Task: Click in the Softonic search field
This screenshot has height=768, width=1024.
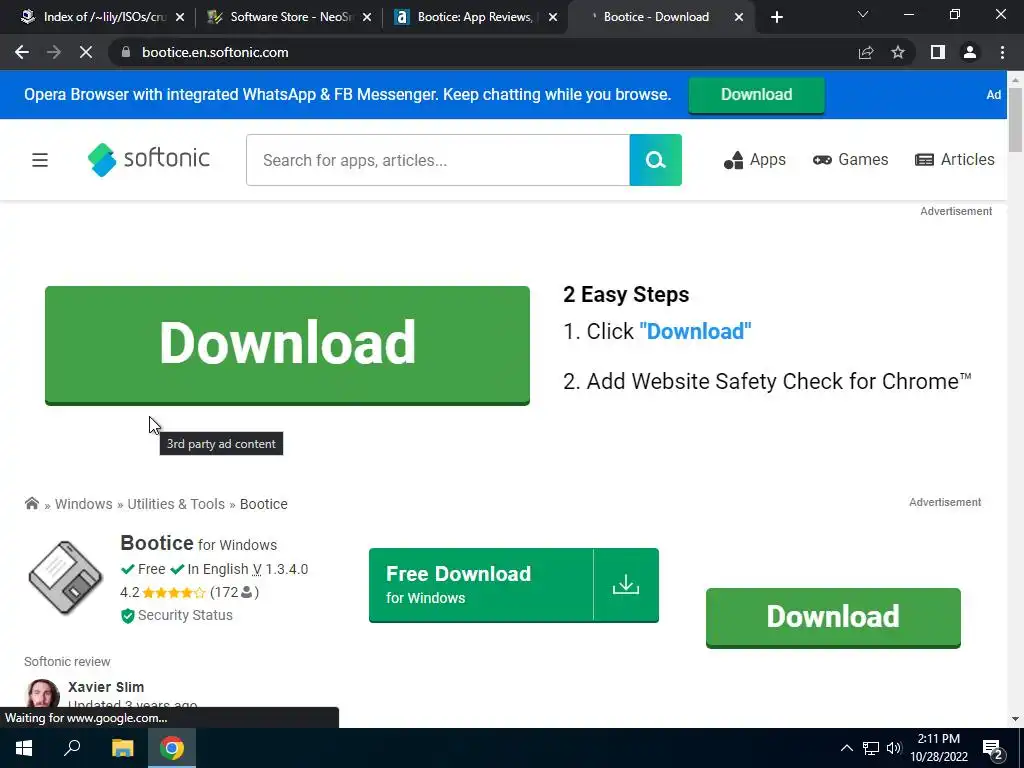Action: click(x=438, y=160)
